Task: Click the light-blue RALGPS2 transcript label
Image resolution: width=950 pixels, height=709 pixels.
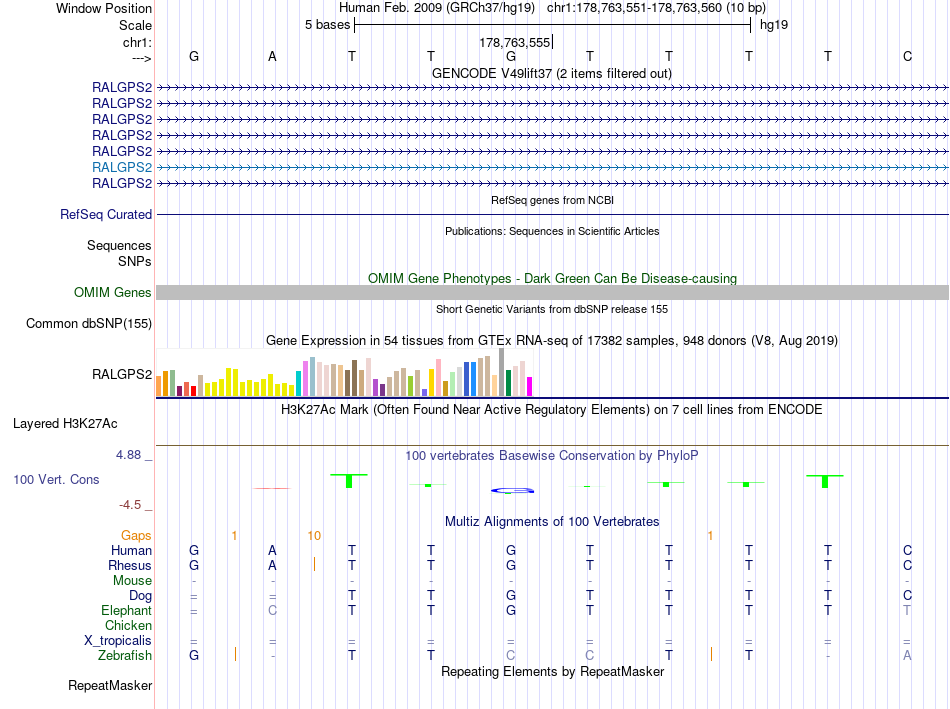Action: 122,167
